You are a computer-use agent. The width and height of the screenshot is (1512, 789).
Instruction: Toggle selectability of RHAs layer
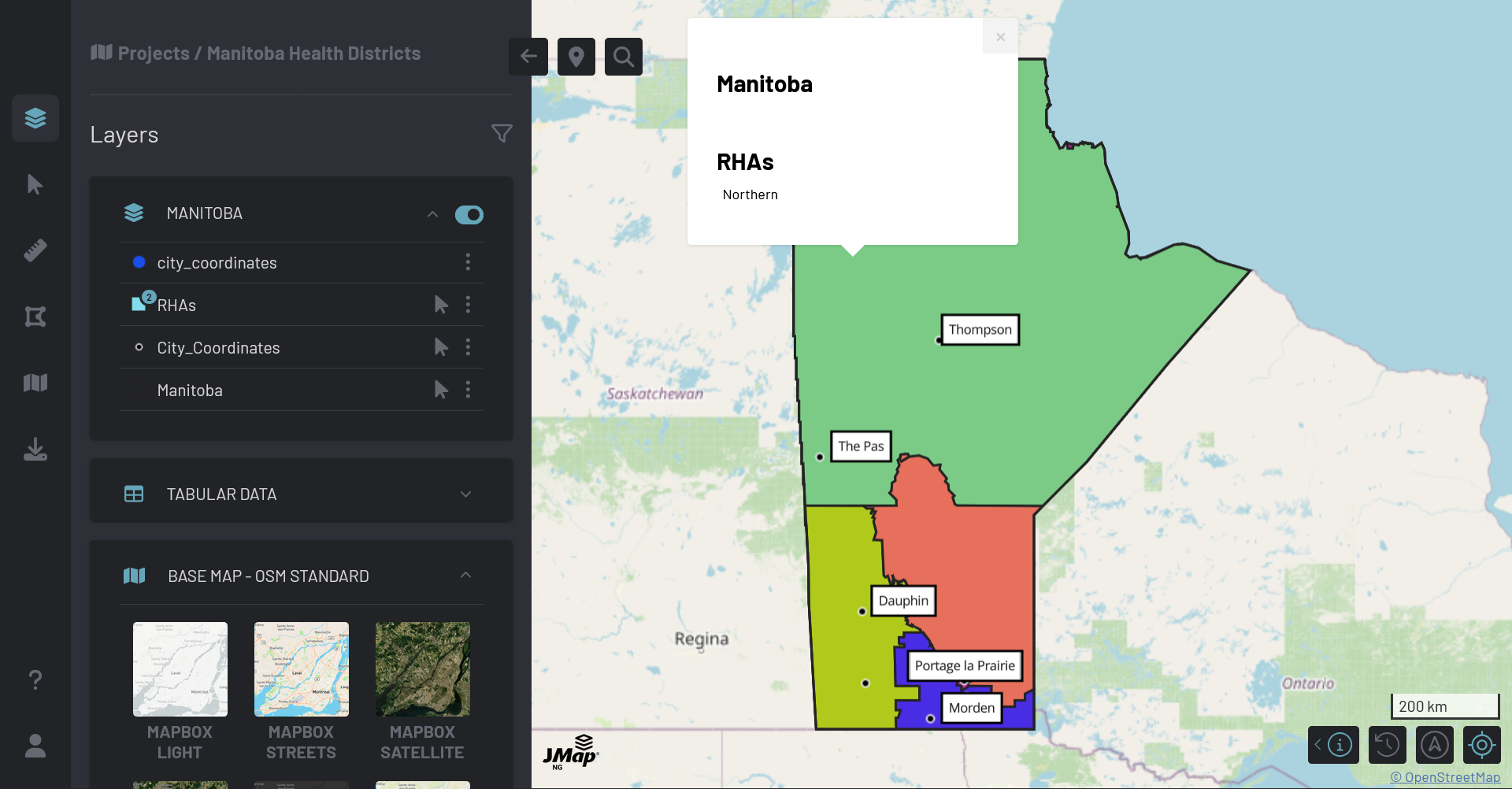pos(441,305)
